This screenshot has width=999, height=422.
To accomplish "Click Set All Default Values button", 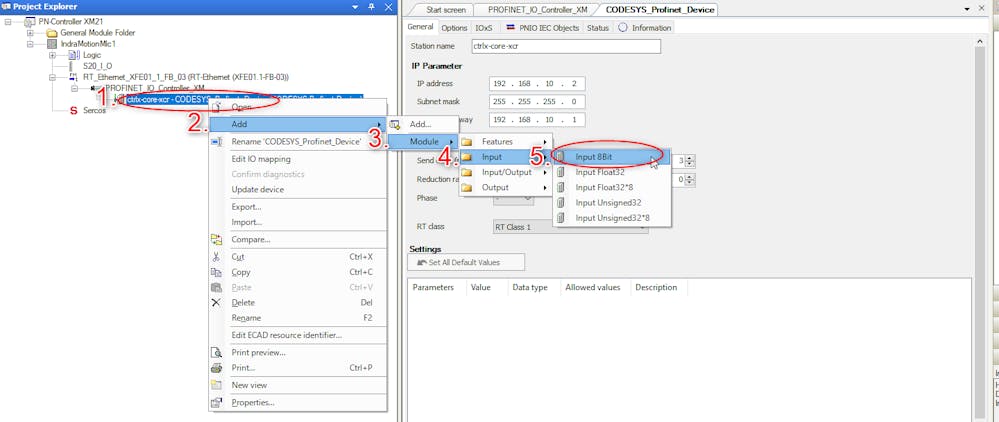I will point(466,262).
